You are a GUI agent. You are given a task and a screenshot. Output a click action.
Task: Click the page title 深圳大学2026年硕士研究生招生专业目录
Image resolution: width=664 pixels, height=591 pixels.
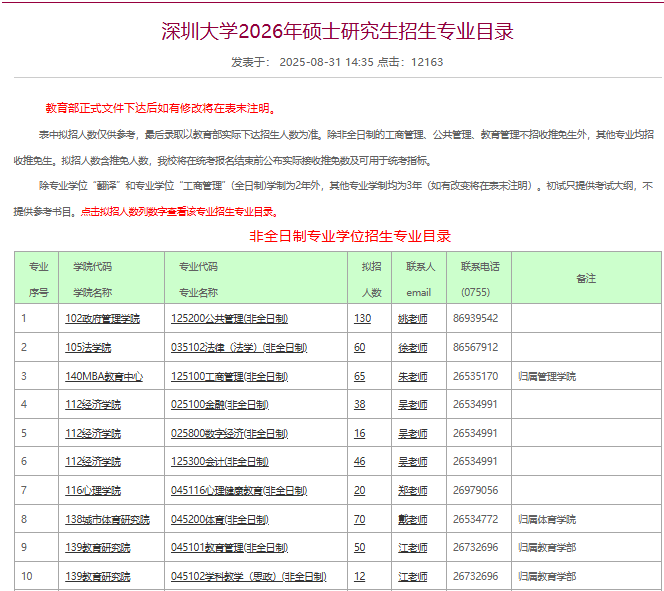[x=338, y=31]
